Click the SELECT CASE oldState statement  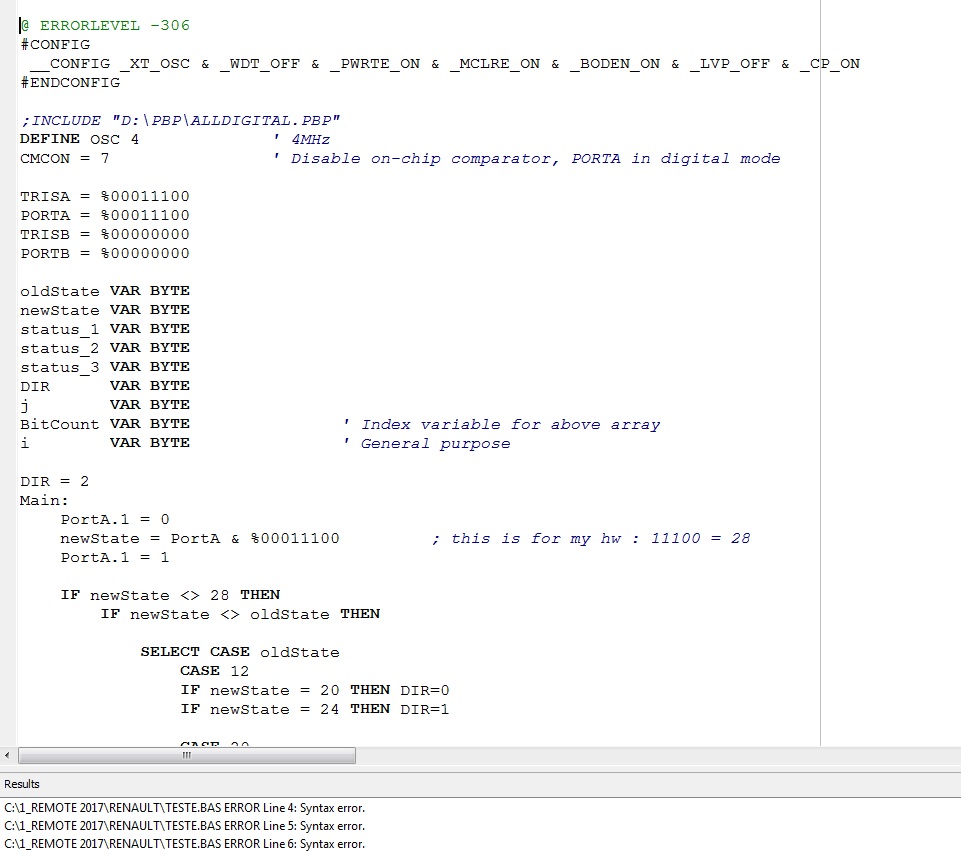point(239,652)
